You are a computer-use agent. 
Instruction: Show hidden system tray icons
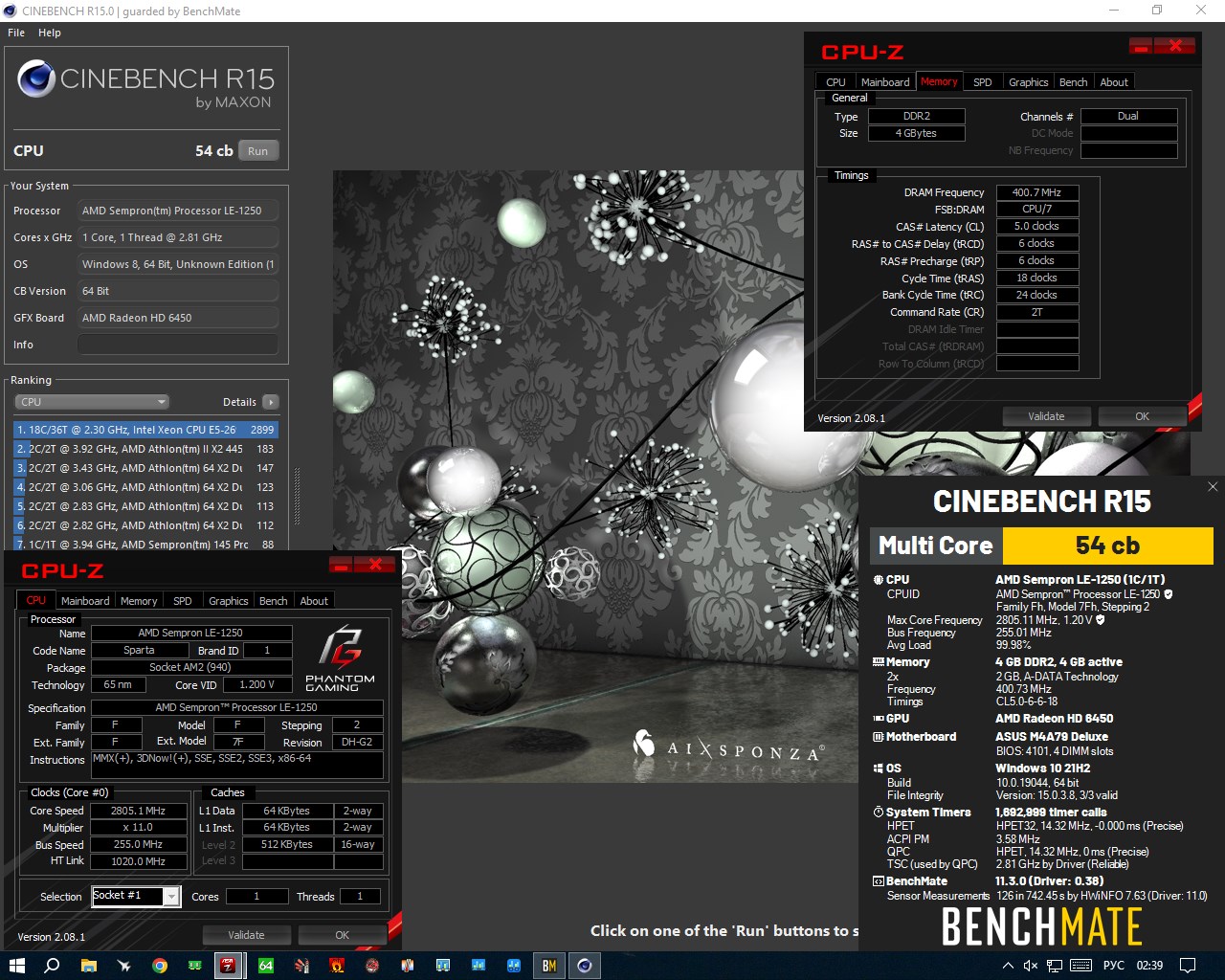[x=1007, y=966]
